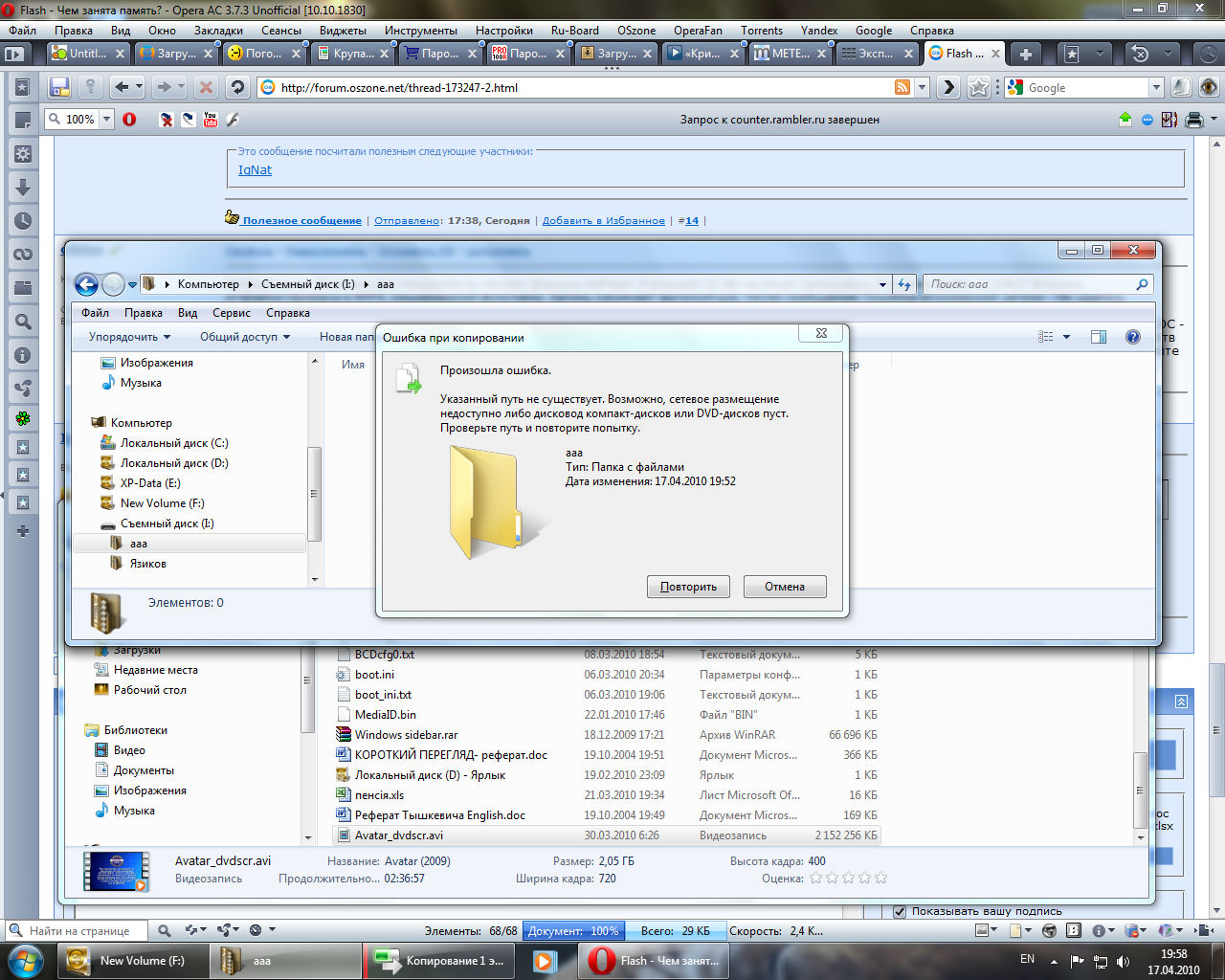Click the Opera save (floppy disk) toolbar icon

click(x=60, y=87)
